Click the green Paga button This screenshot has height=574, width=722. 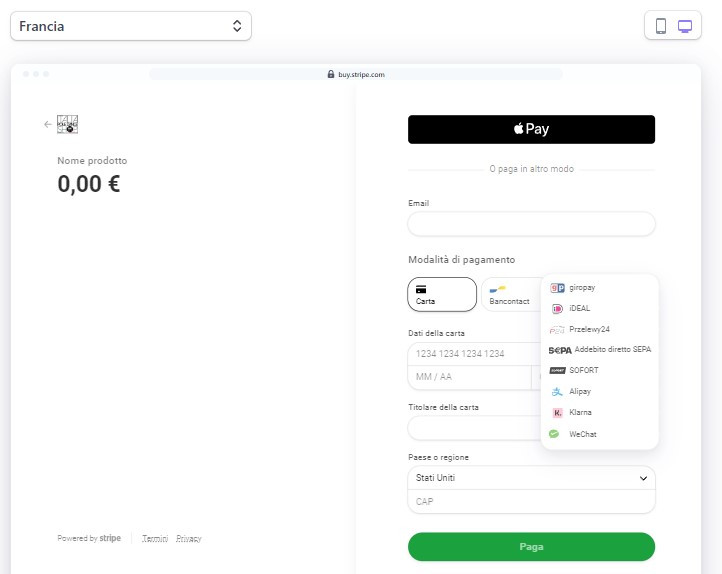(x=531, y=547)
